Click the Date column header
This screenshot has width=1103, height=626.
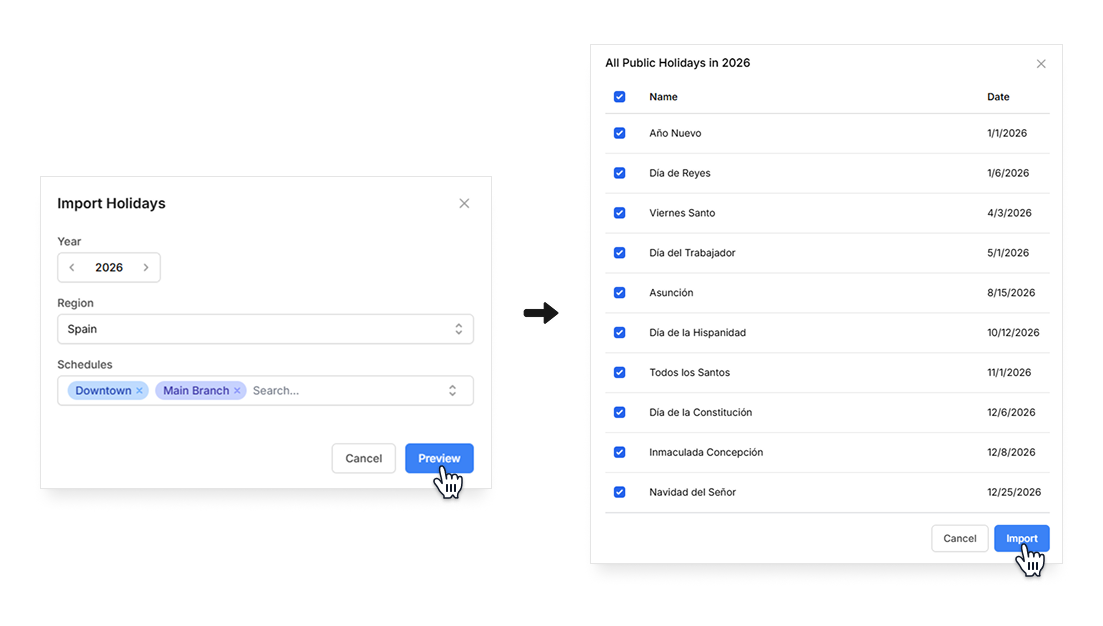pyautogui.click(x=997, y=97)
